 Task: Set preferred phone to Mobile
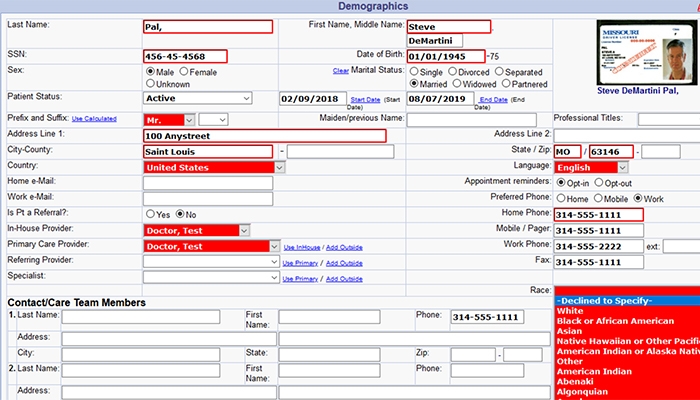599,198
